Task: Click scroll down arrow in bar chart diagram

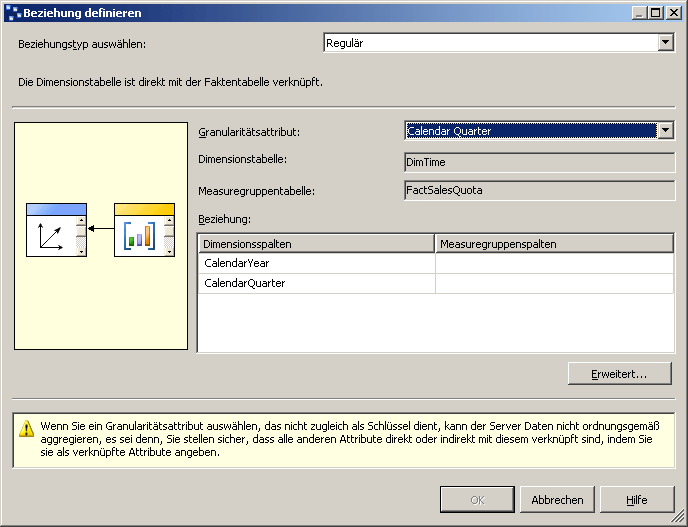Action: (169, 251)
